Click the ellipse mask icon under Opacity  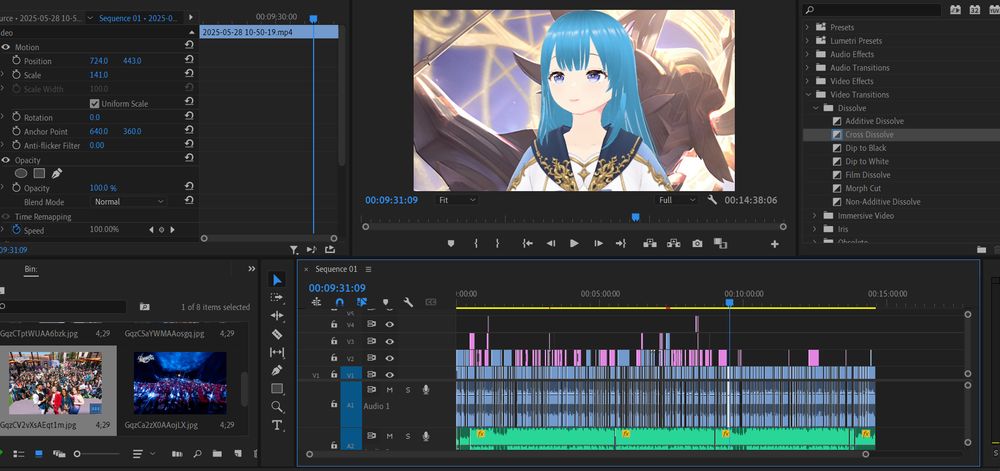(x=21, y=173)
